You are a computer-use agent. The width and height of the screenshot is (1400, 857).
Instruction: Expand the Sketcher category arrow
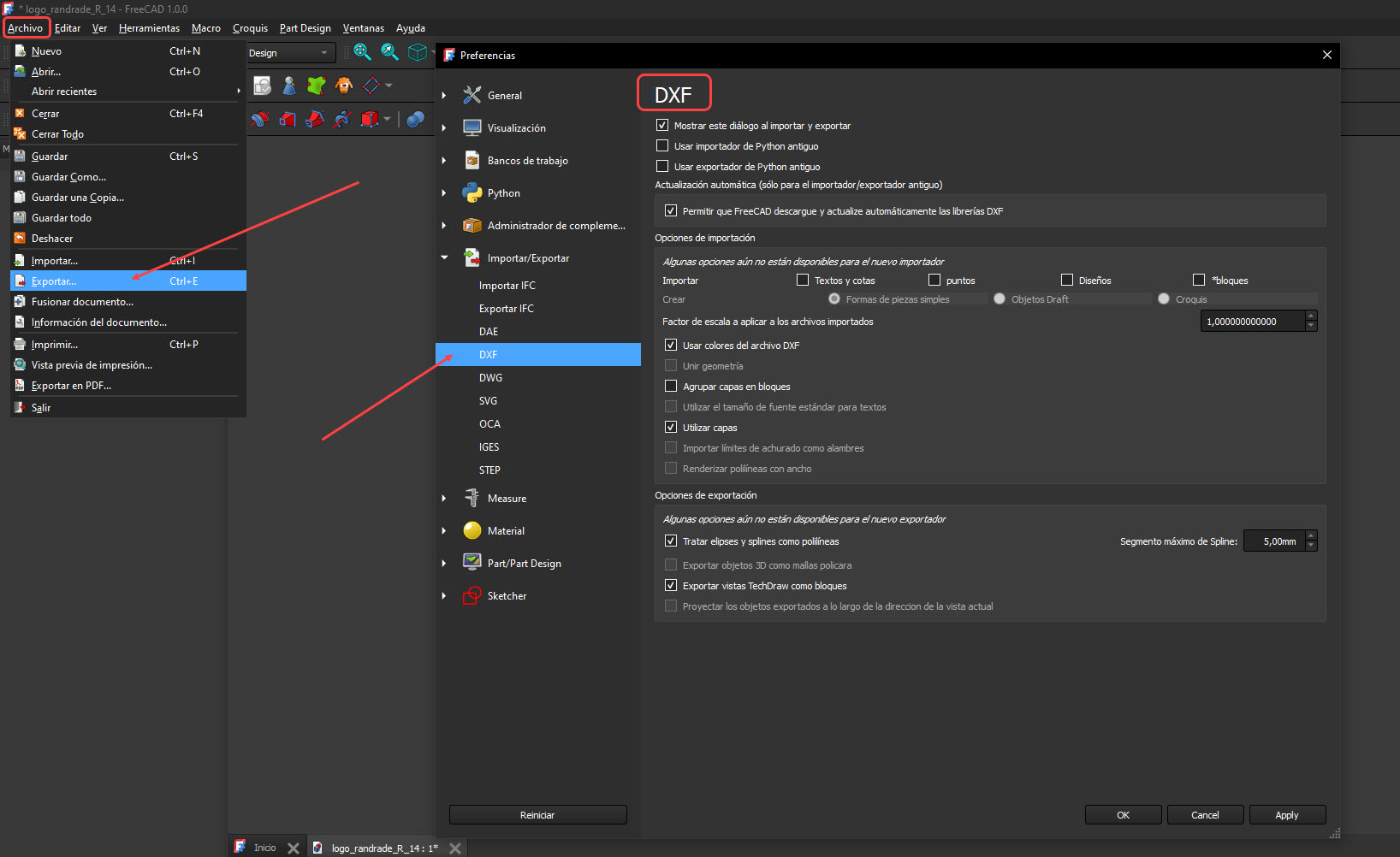click(x=444, y=596)
